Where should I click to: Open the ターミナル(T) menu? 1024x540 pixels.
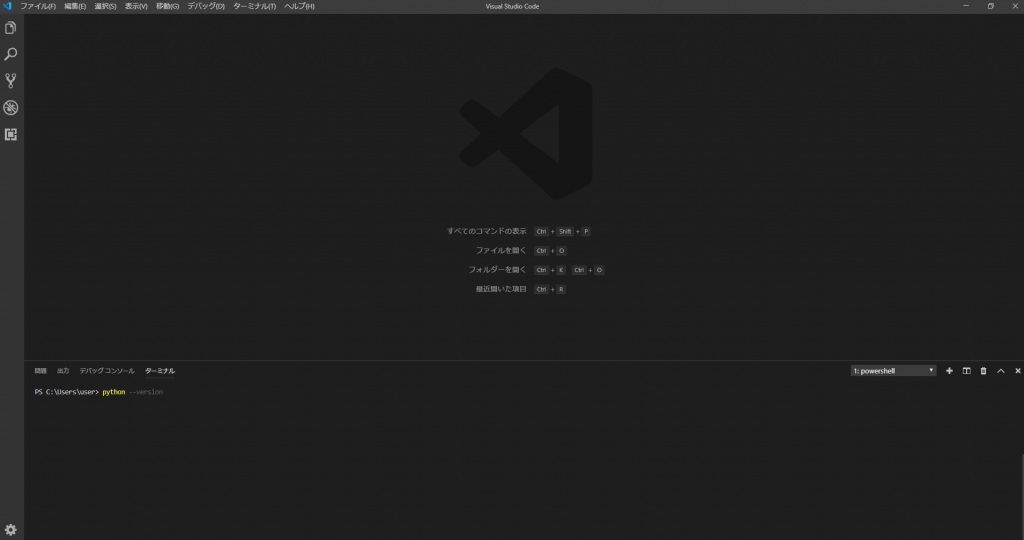click(x=254, y=6)
